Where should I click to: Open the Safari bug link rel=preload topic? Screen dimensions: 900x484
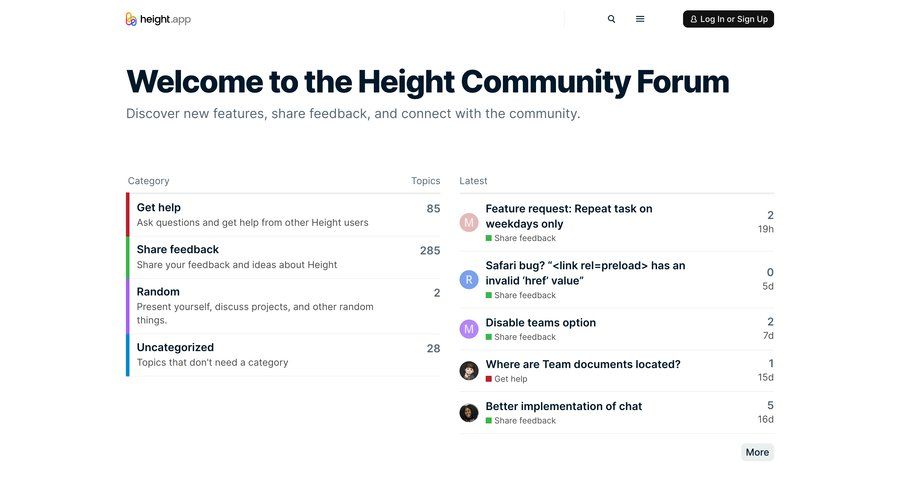585,273
